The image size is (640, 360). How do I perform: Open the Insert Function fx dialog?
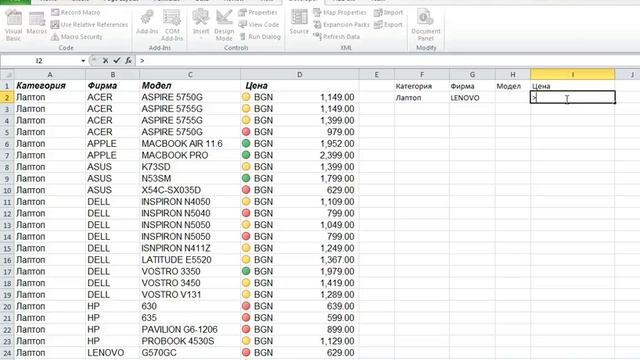coord(128,61)
